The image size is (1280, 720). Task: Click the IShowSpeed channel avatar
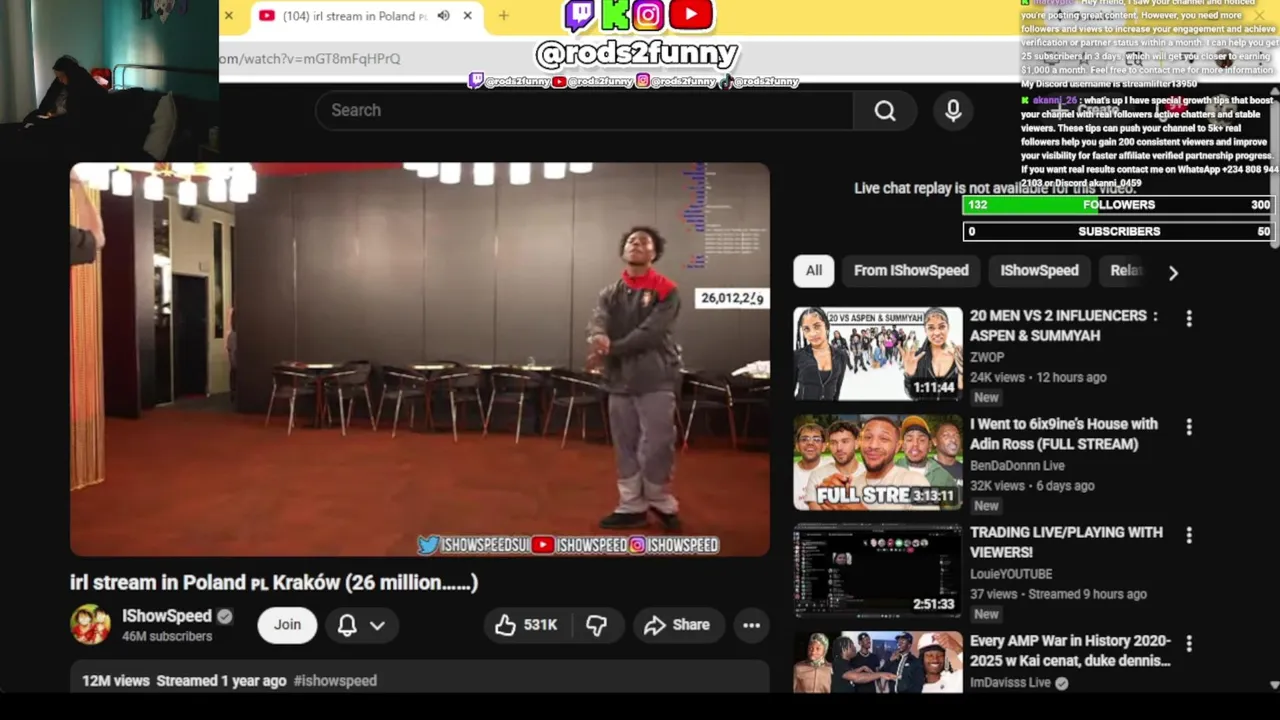click(x=90, y=624)
